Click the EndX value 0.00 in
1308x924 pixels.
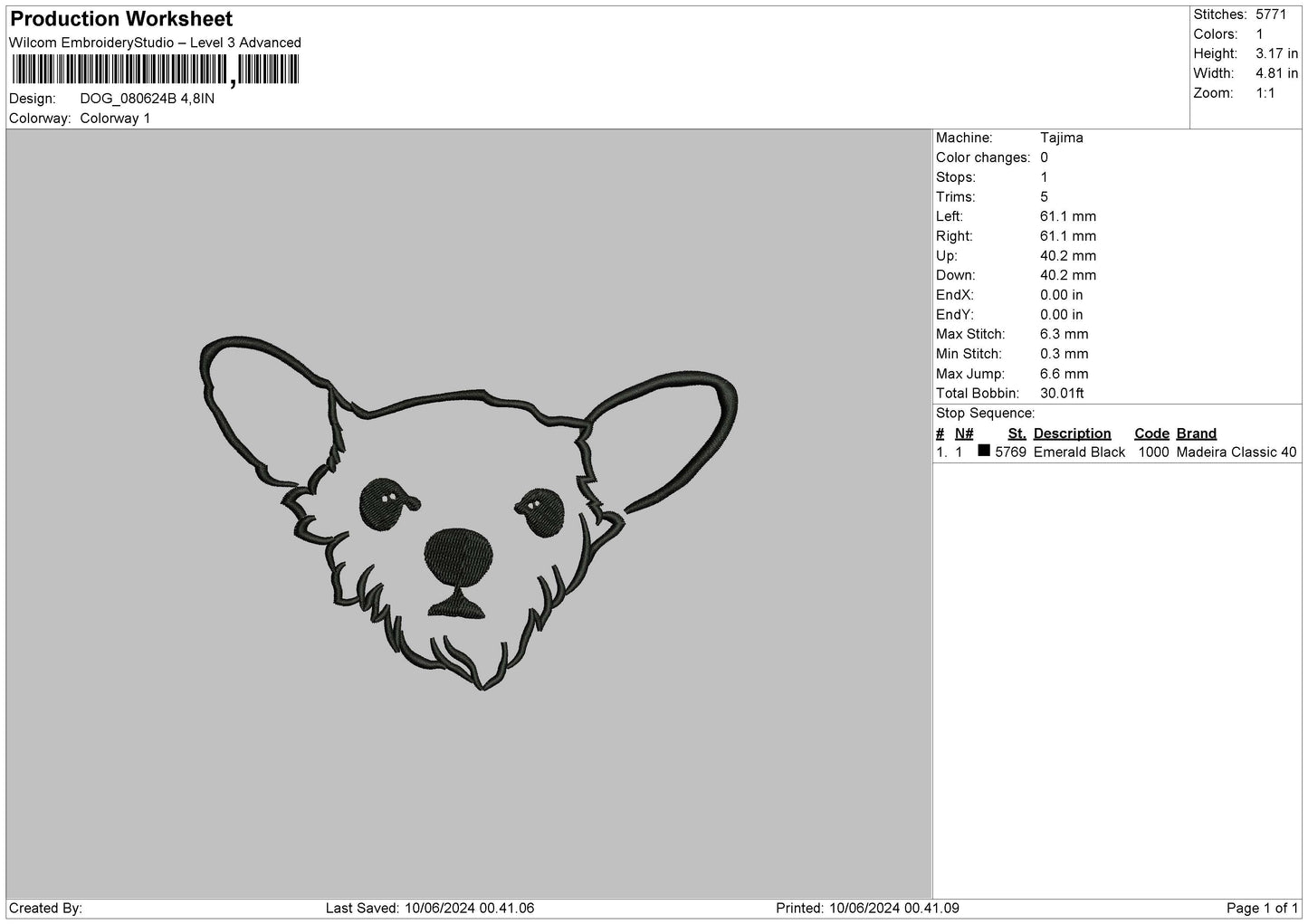[1062, 295]
